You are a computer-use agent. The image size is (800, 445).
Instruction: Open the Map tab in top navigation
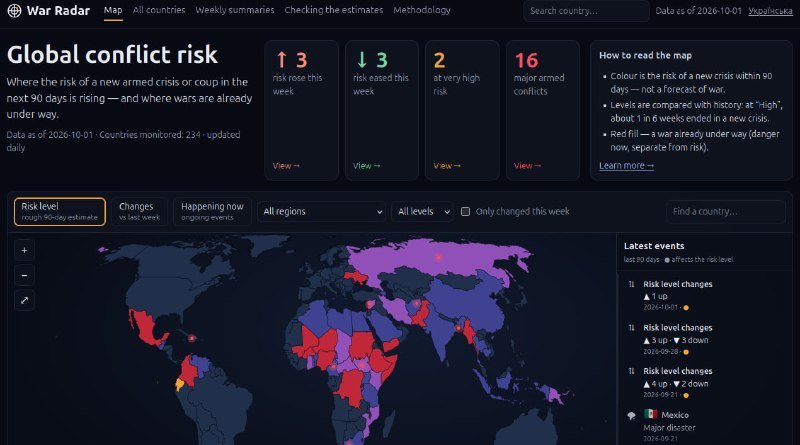point(113,10)
